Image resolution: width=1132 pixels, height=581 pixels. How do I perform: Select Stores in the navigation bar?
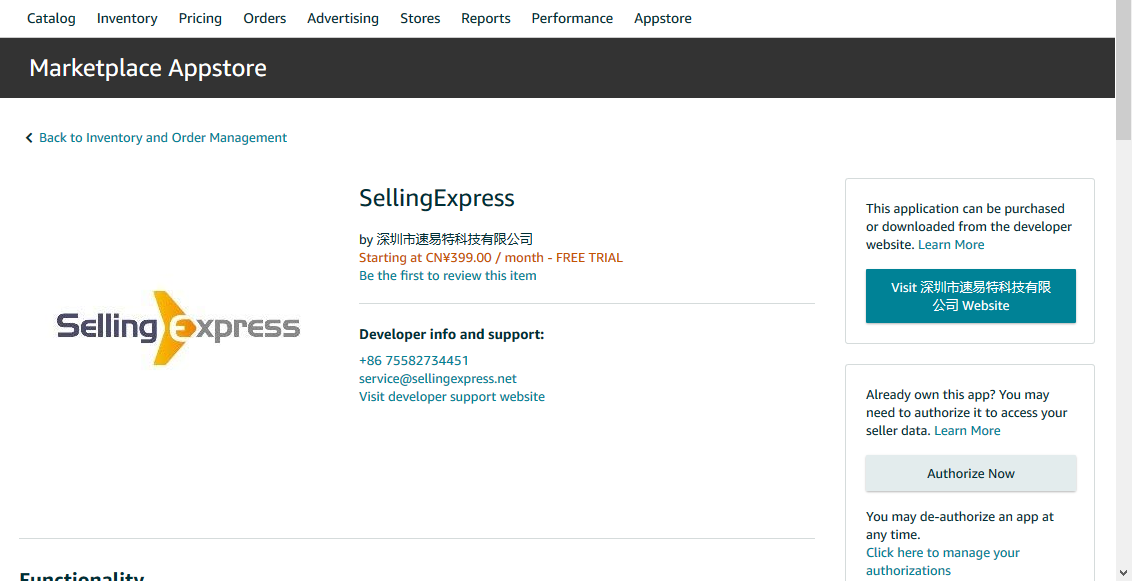click(x=420, y=18)
